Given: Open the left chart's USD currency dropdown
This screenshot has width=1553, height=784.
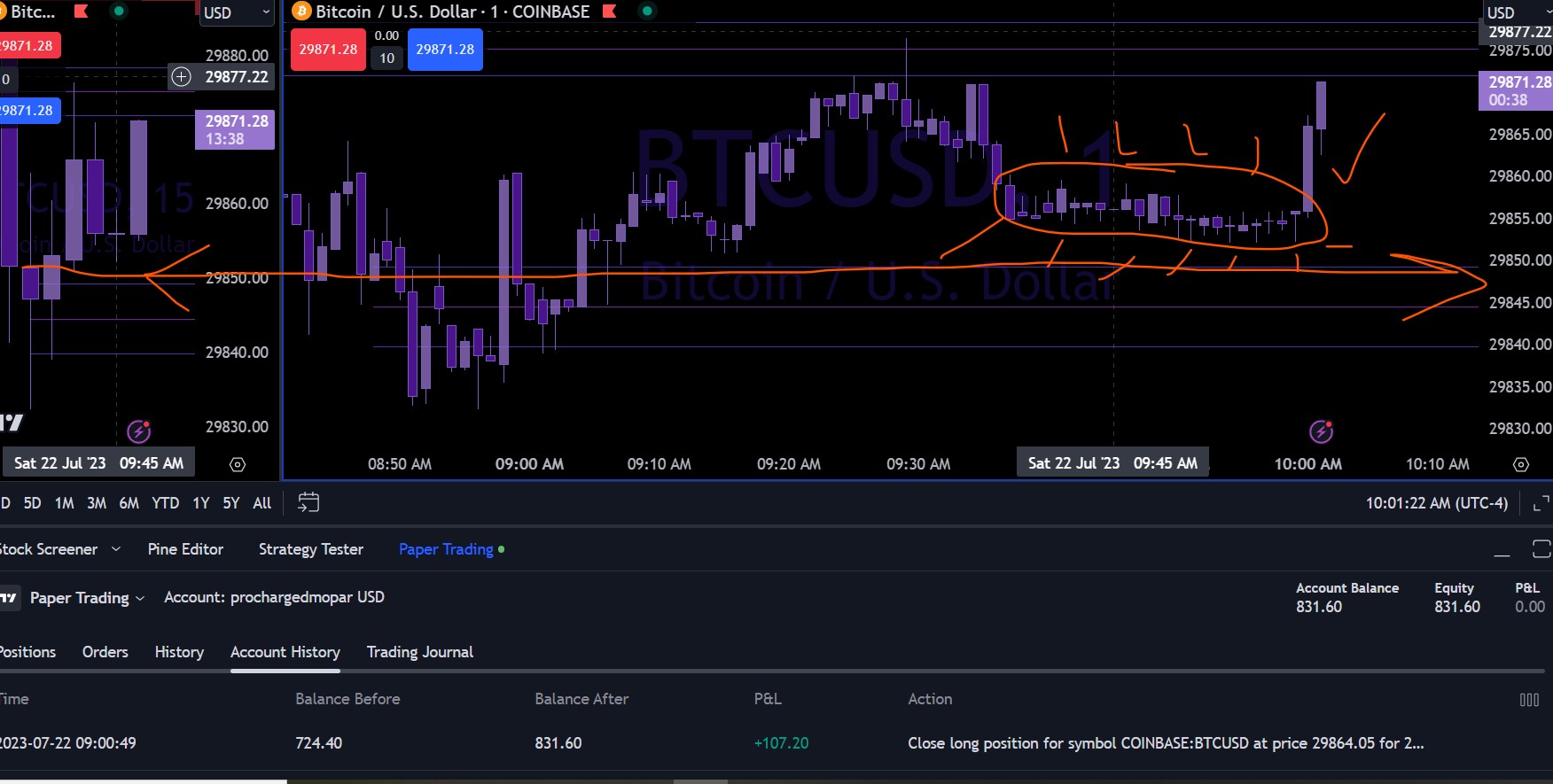Looking at the screenshot, I should coord(237,12).
